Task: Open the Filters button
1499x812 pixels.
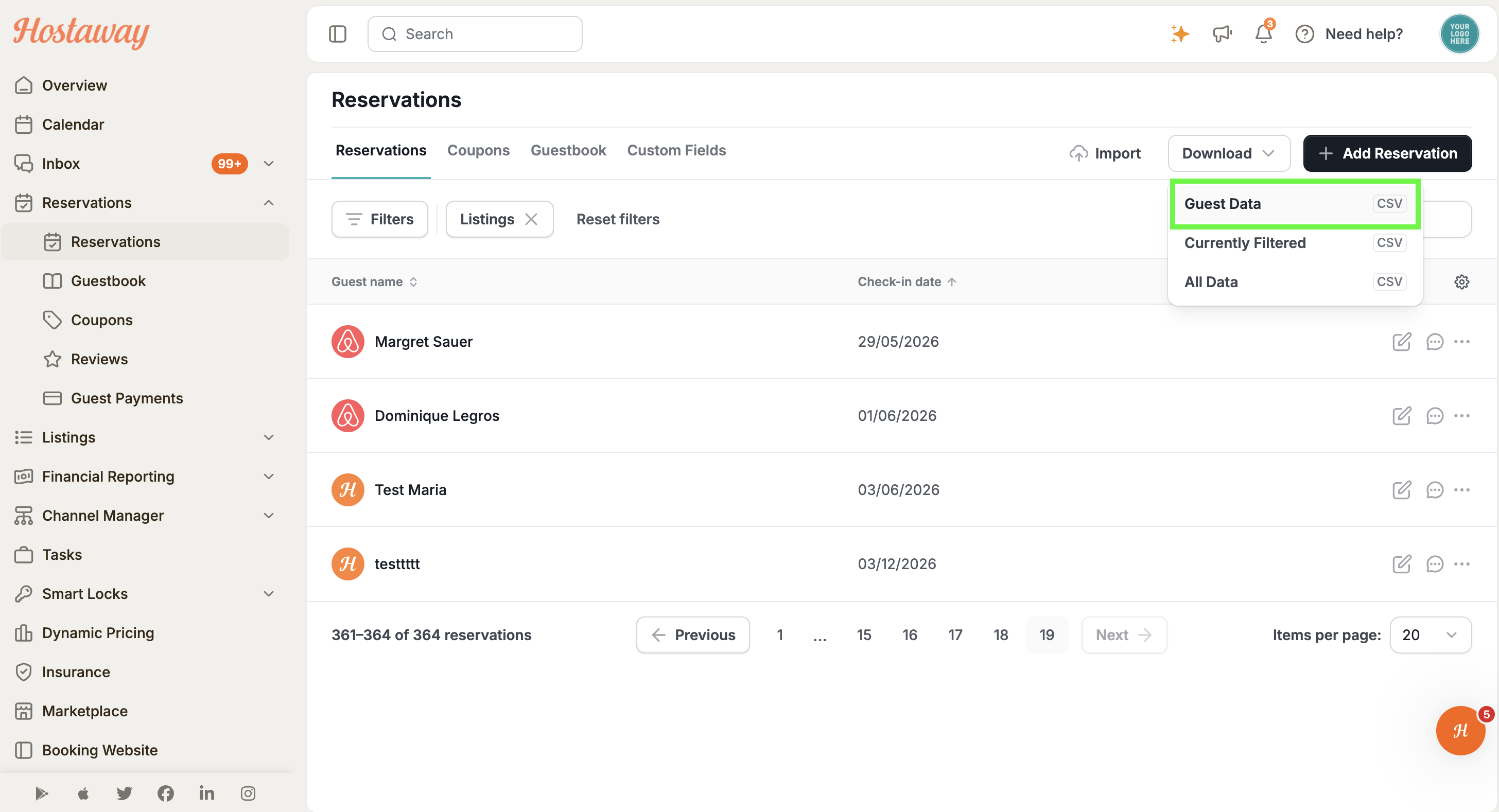Action: (379, 219)
